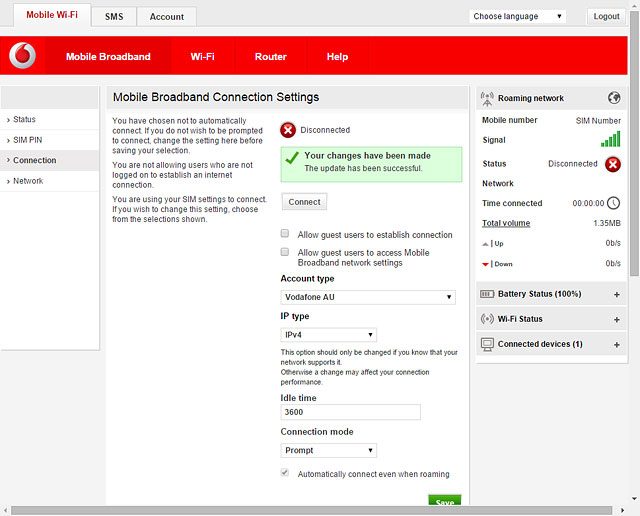Switch to the SMS tab
The height and width of the screenshot is (516, 640).
pyautogui.click(x=114, y=17)
